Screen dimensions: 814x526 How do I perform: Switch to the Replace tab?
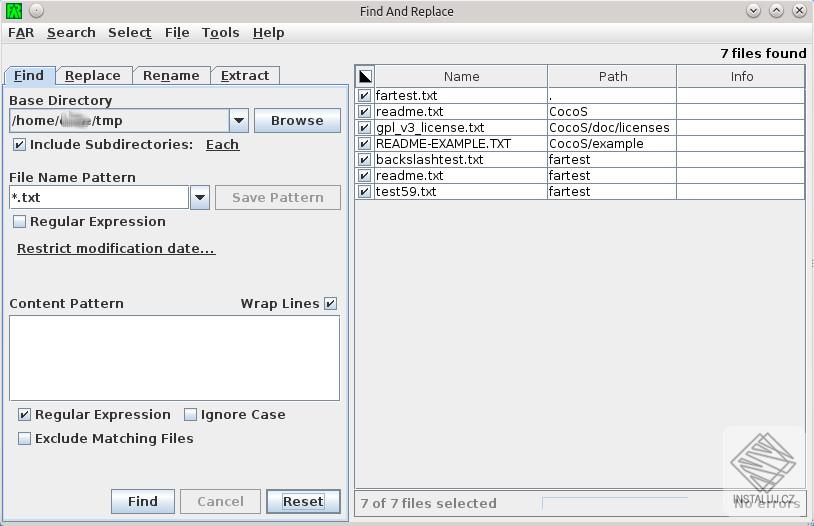tap(93, 76)
